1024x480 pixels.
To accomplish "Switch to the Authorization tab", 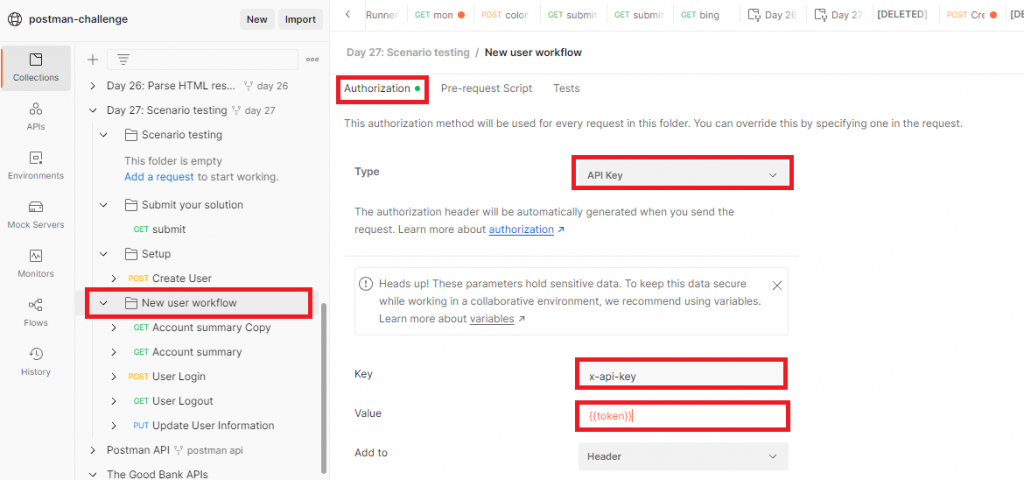I will tap(382, 88).
